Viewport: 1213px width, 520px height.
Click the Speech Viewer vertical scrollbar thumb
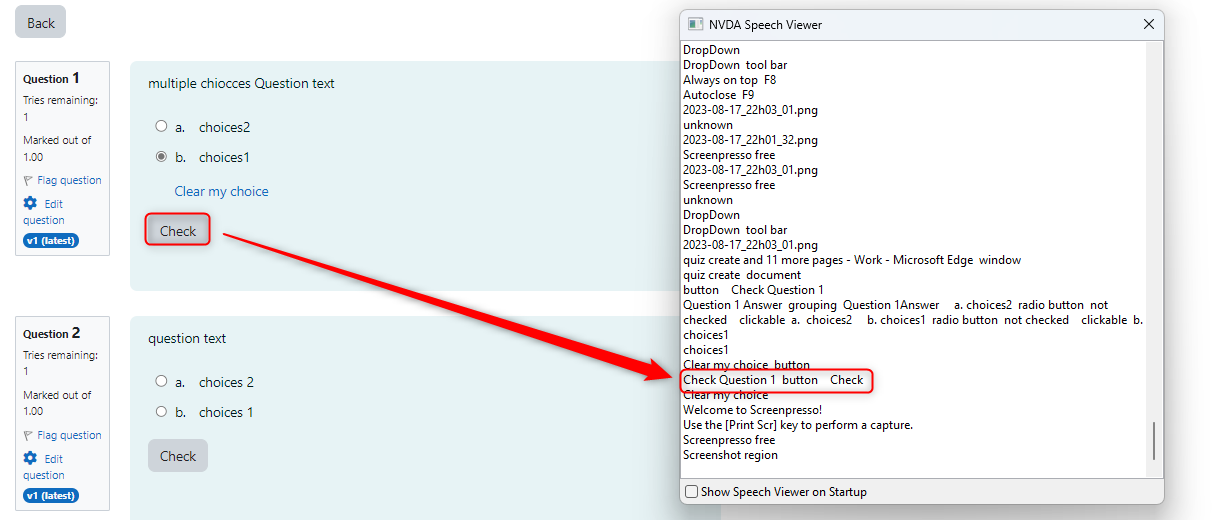(1154, 440)
